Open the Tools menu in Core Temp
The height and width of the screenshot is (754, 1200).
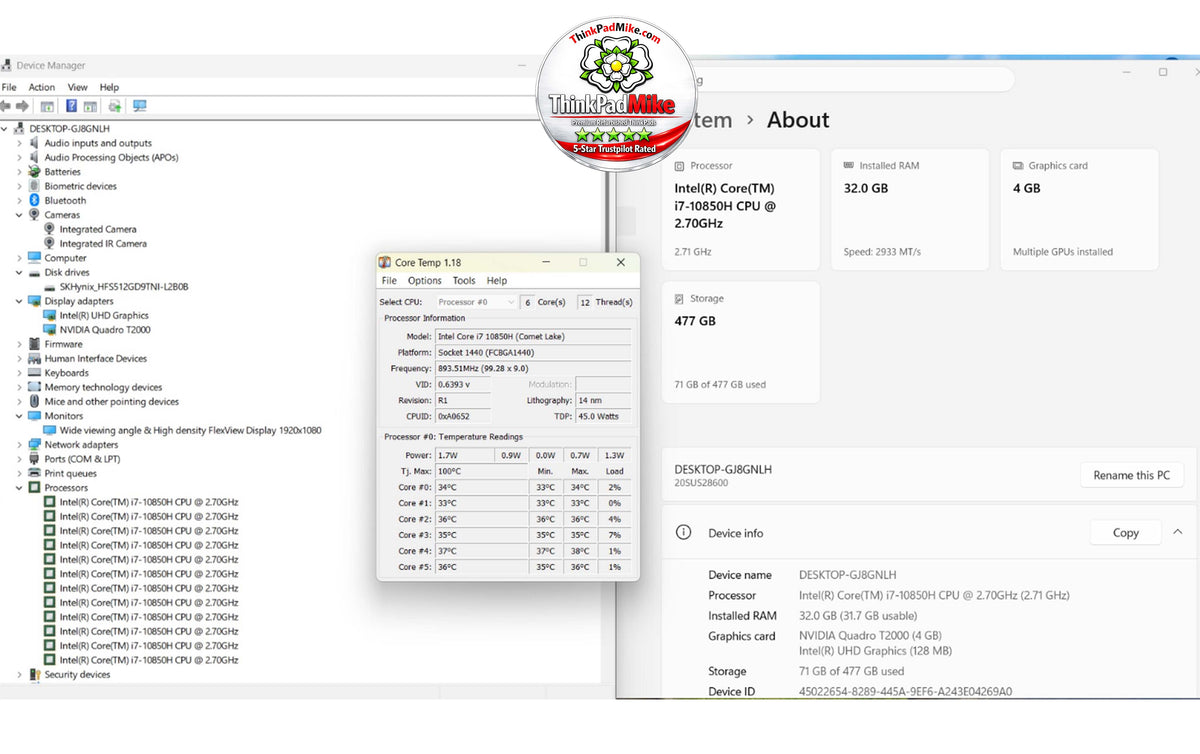pyautogui.click(x=464, y=281)
